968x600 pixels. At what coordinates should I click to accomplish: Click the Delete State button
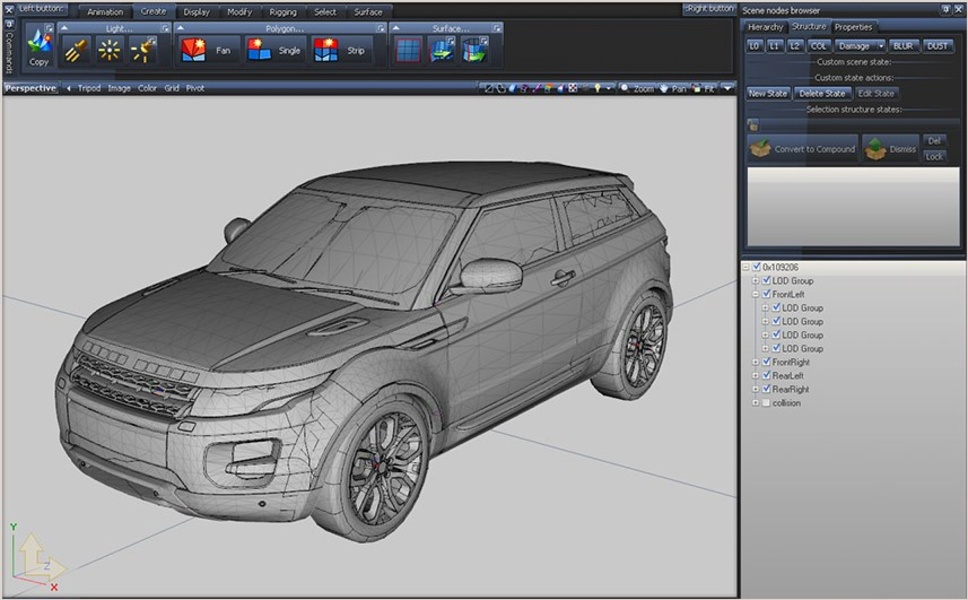822,93
